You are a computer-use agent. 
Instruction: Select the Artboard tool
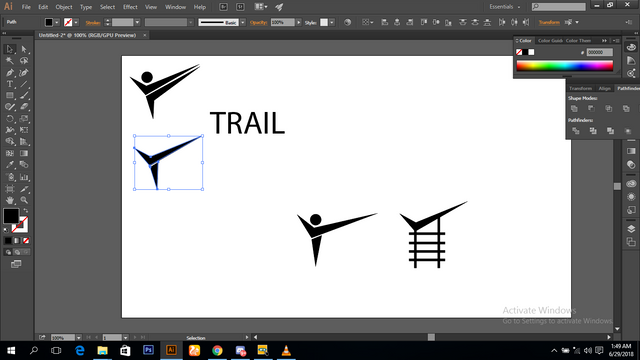click(x=10, y=189)
